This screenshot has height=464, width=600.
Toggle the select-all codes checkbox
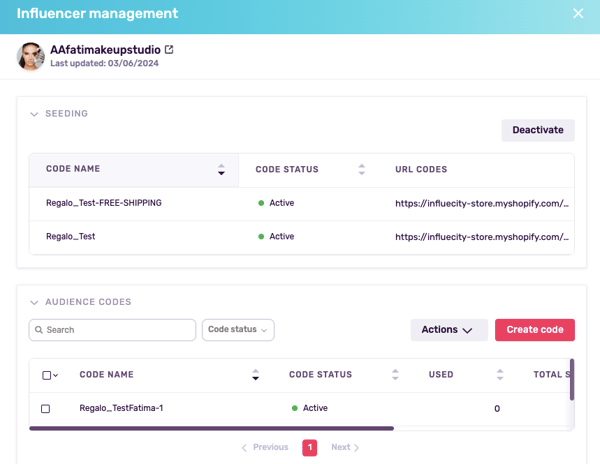click(x=46, y=375)
